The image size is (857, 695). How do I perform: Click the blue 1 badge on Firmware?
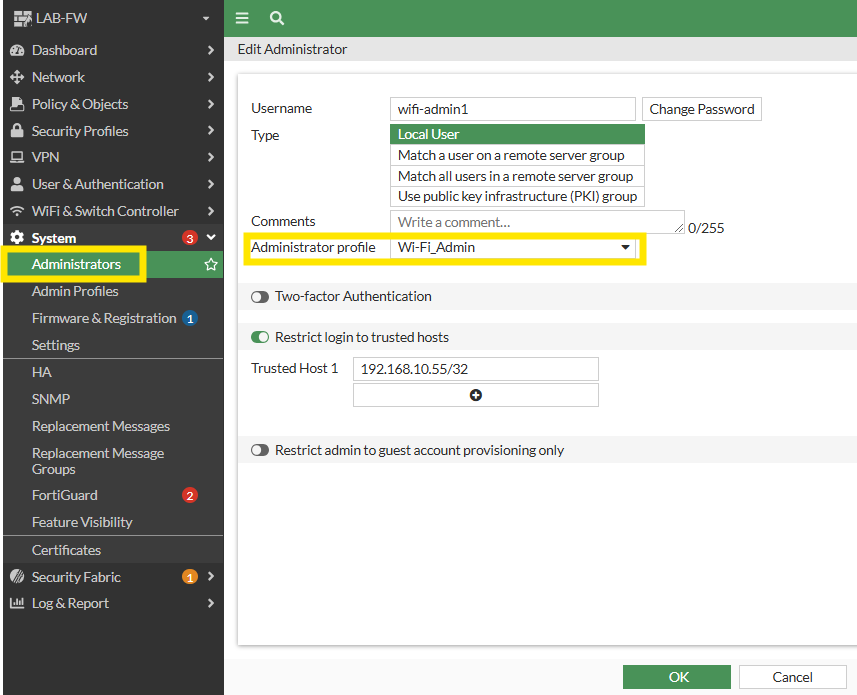click(x=190, y=319)
